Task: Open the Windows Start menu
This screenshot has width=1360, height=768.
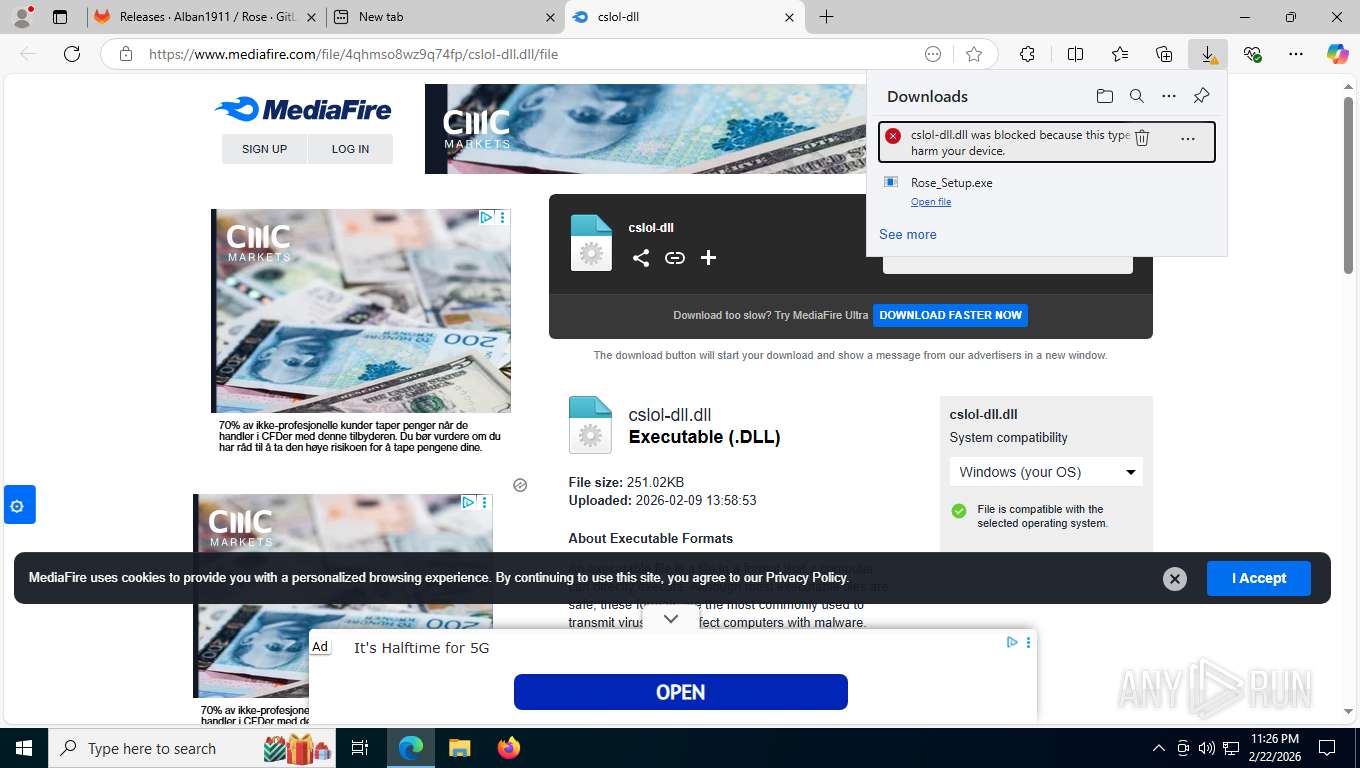Action: (x=23, y=748)
